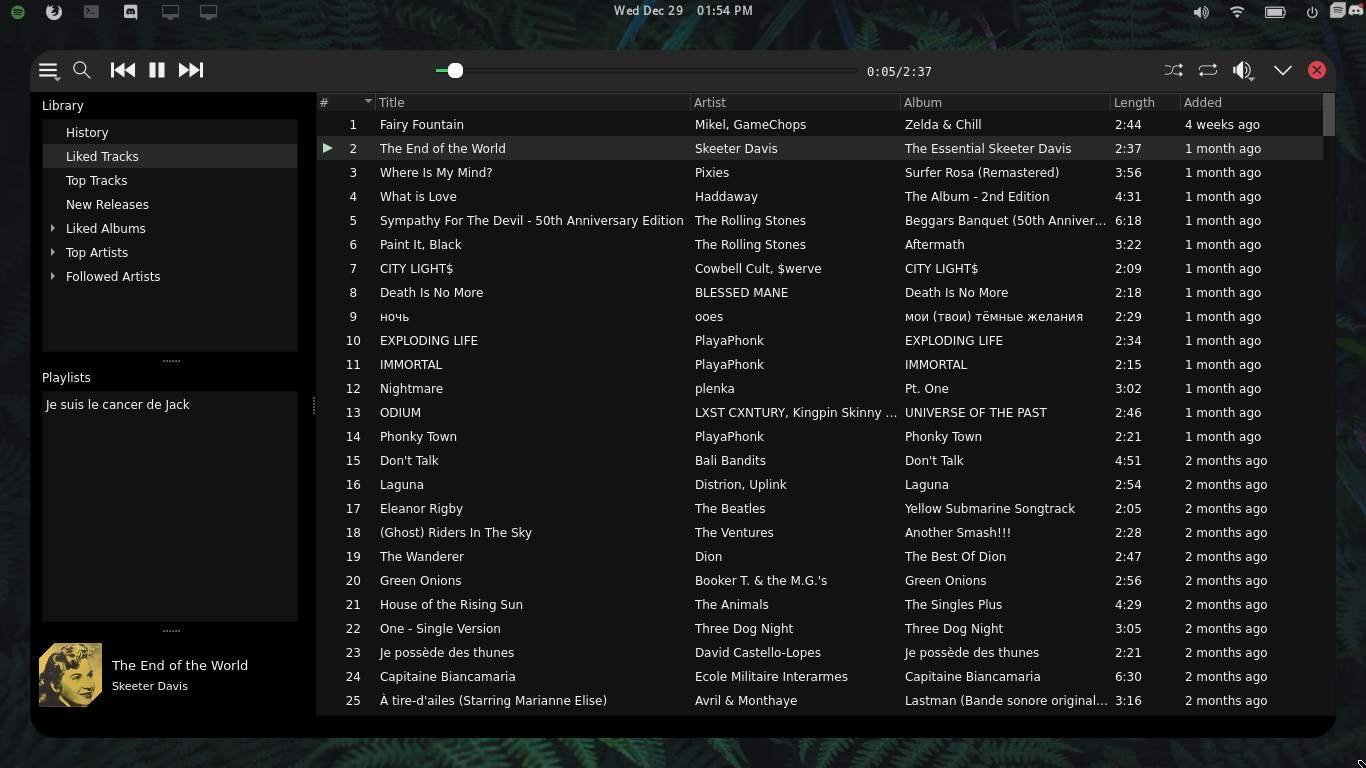Image resolution: width=1366 pixels, height=768 pixels.
Task: Select the track Where Is My Mind?
Action: 436,173
